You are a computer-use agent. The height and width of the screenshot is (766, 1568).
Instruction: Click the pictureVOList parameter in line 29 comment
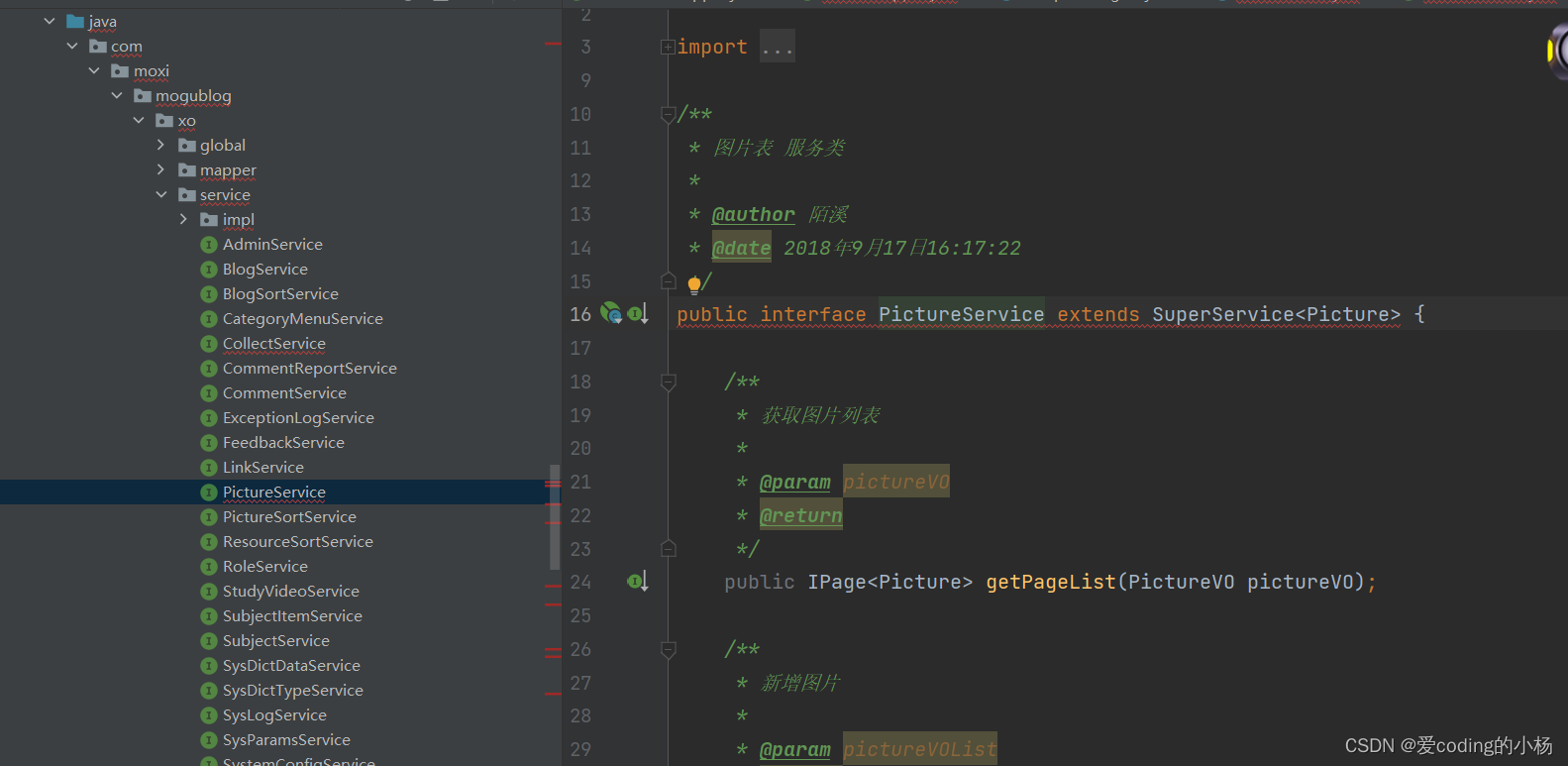click(x=920, y=749)
